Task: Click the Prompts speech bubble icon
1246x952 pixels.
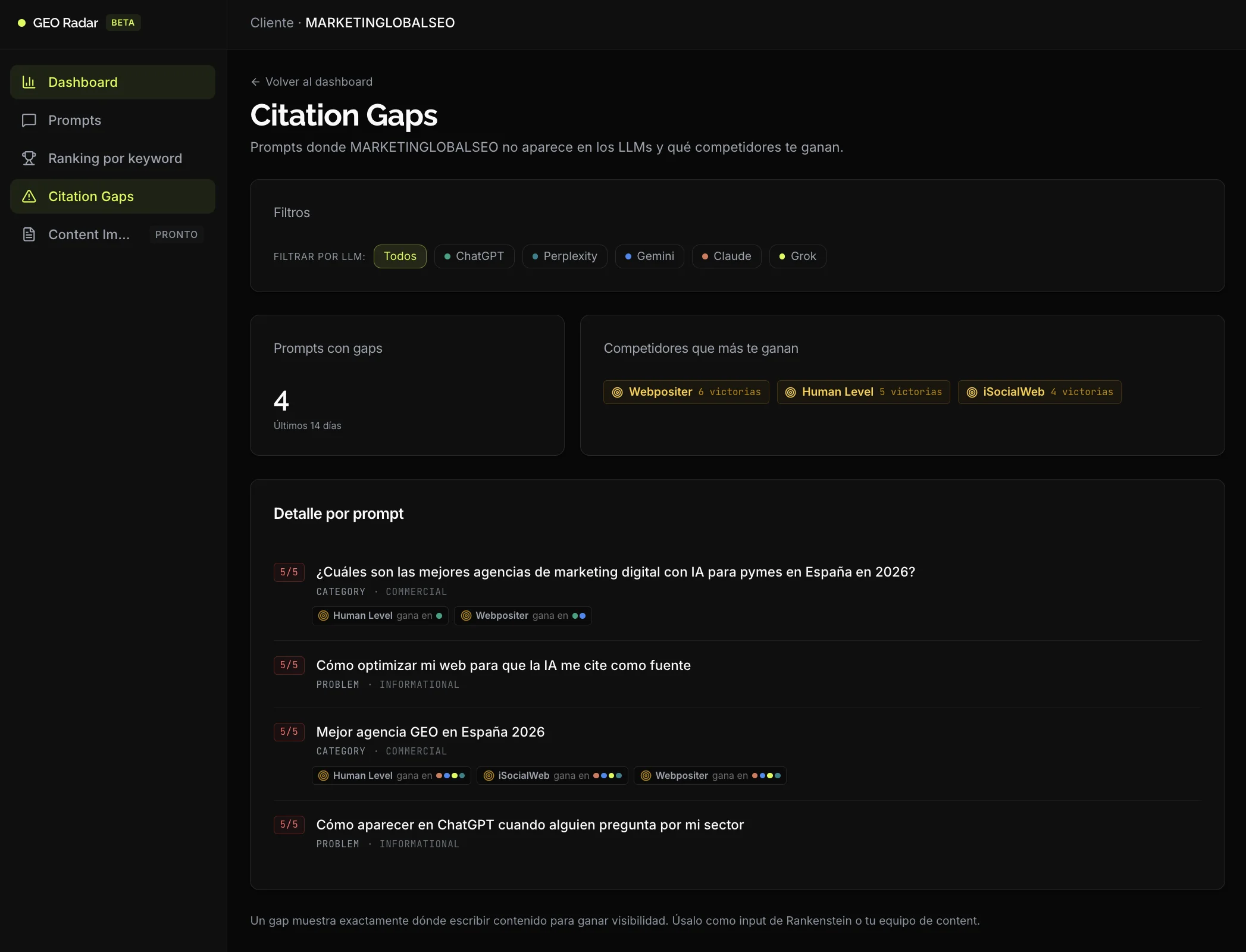Action: [x=29, y=120]
